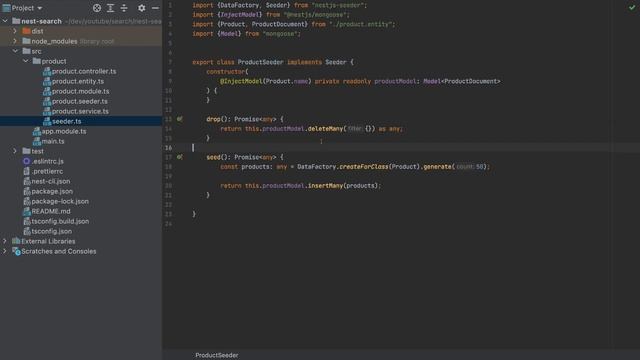The height and width of the screenshot is (360, 640).
Task: Open product.seeder.ts file
Action: point(80,101)
